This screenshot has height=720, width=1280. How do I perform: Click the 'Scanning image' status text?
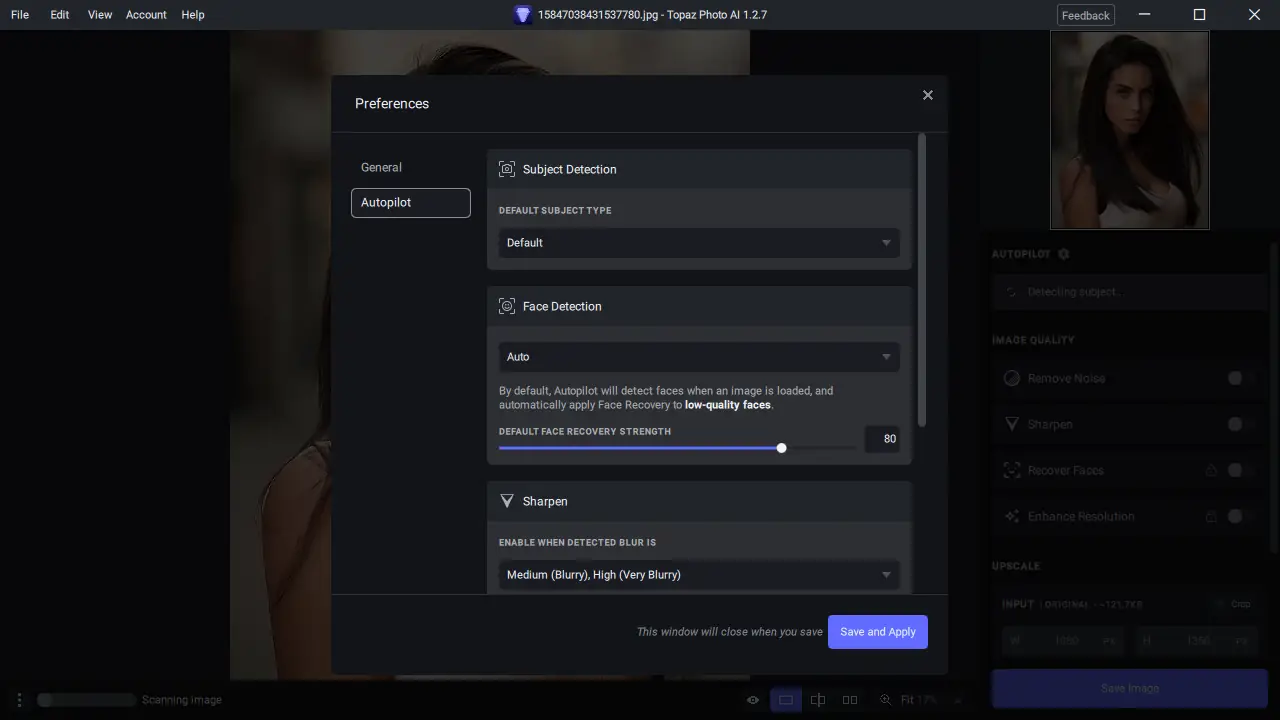[x=182, y=700]
